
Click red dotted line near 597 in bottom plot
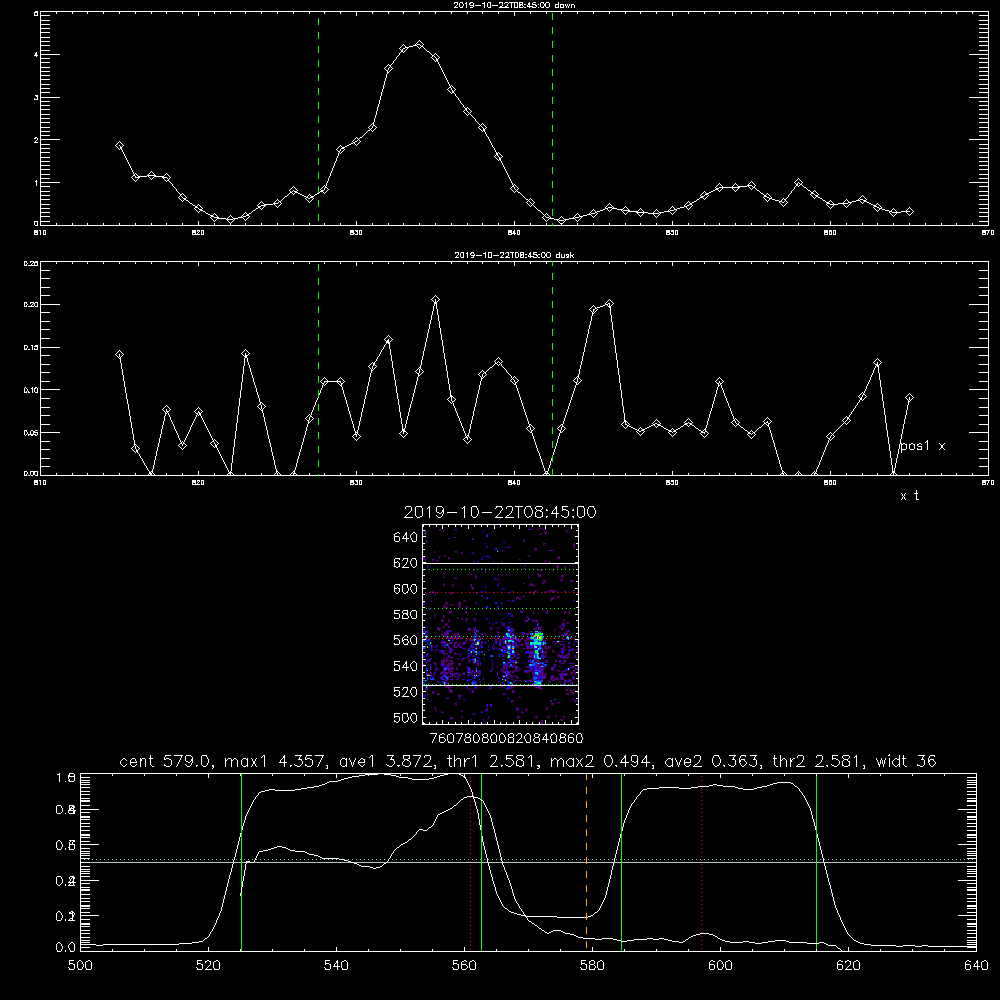702,862
